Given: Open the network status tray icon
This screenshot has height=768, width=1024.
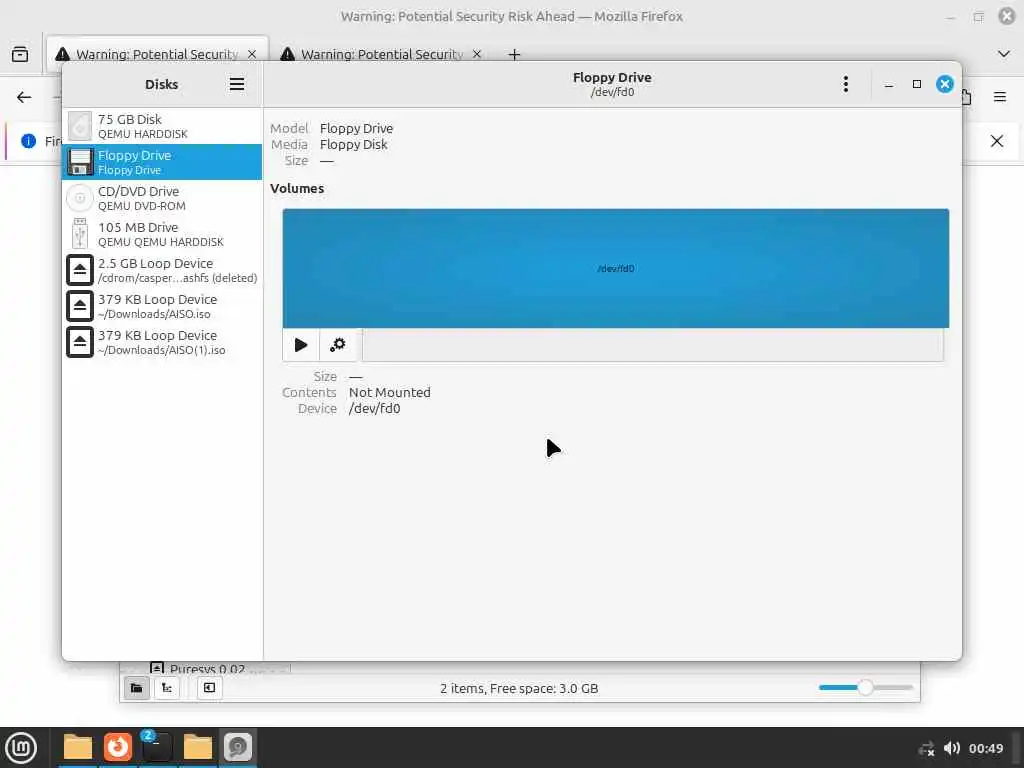Looking at the screenshot, I should pyautogui.click(x=926, y=748).
